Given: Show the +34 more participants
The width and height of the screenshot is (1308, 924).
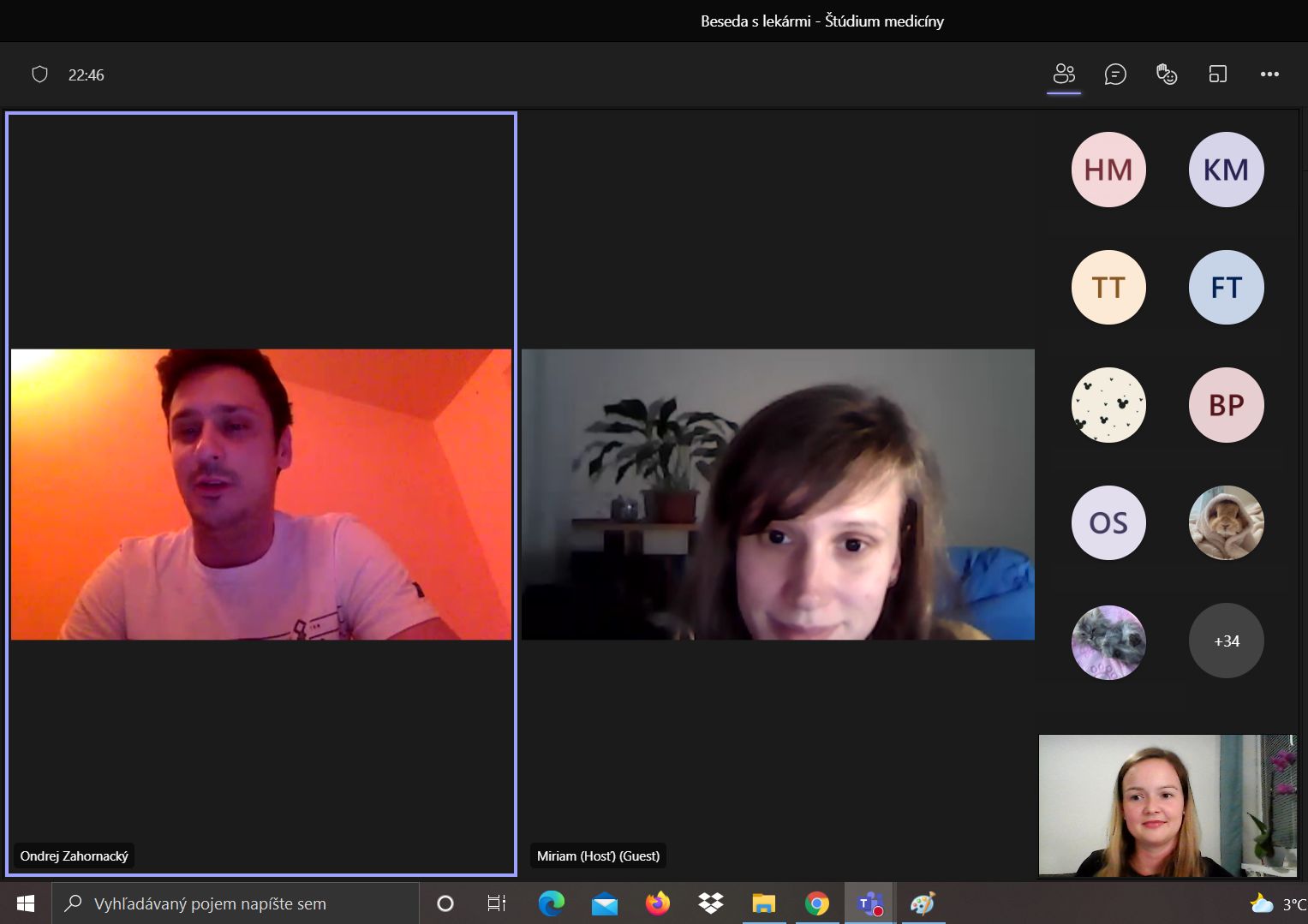Looking at the screenshot, I should click(x=1226, y=641).
